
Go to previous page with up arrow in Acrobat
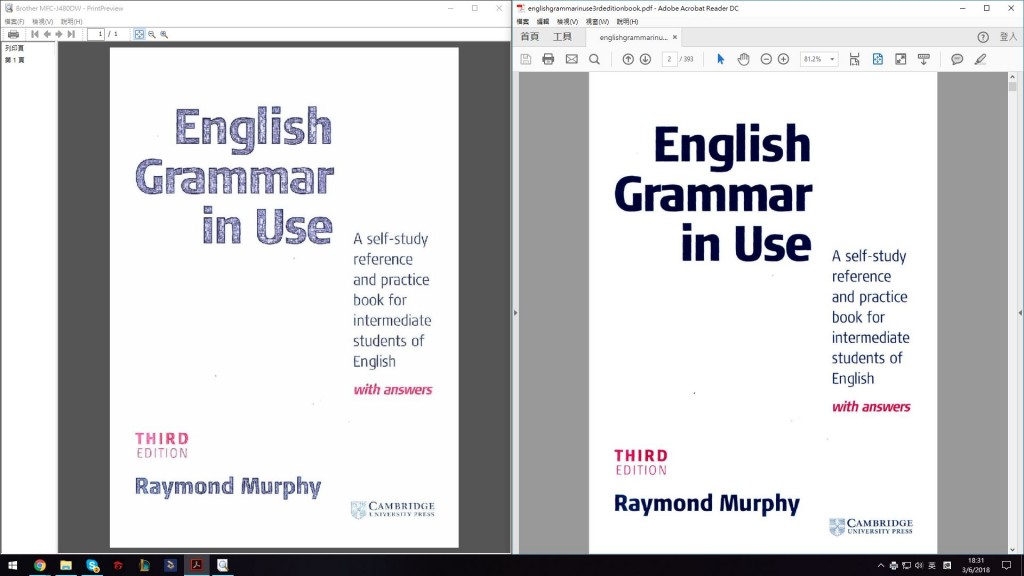point(628,59)
